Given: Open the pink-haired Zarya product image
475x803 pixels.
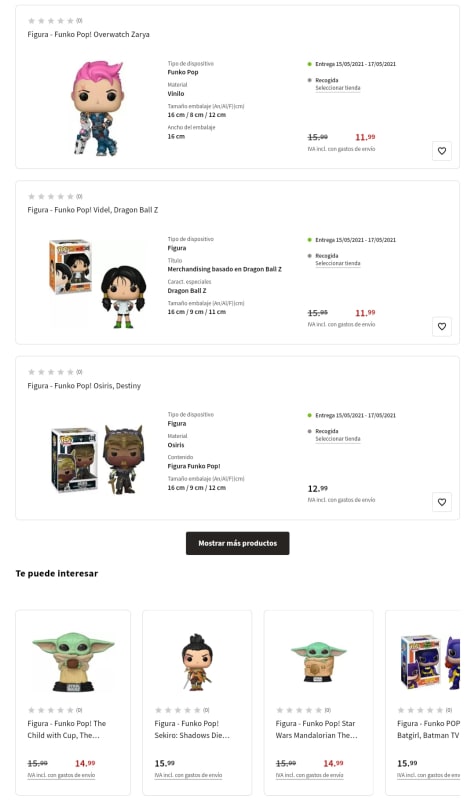Looking at the screenshot, I should tap(97, 108).
